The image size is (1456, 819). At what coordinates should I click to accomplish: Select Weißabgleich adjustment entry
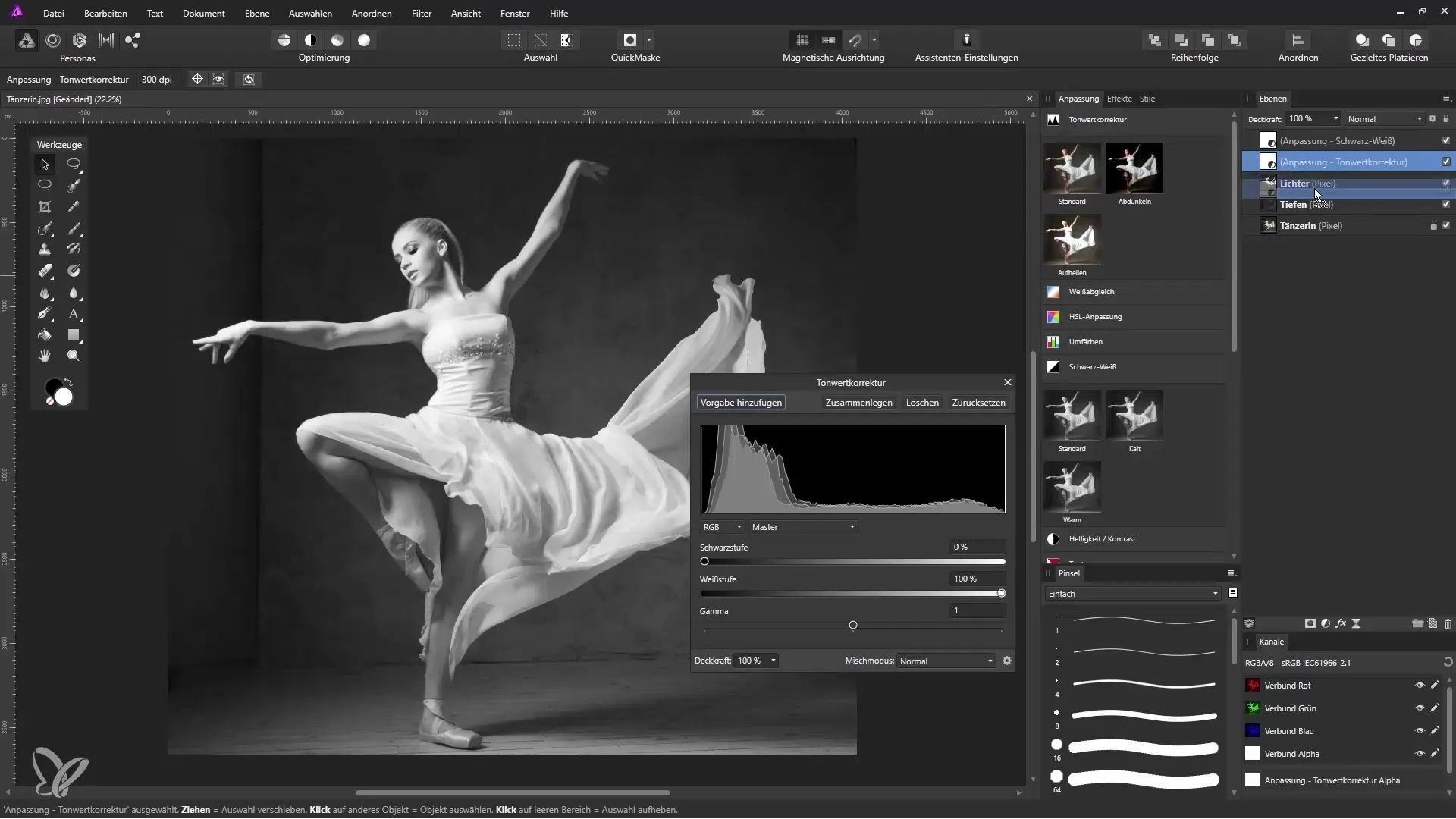1134,292
